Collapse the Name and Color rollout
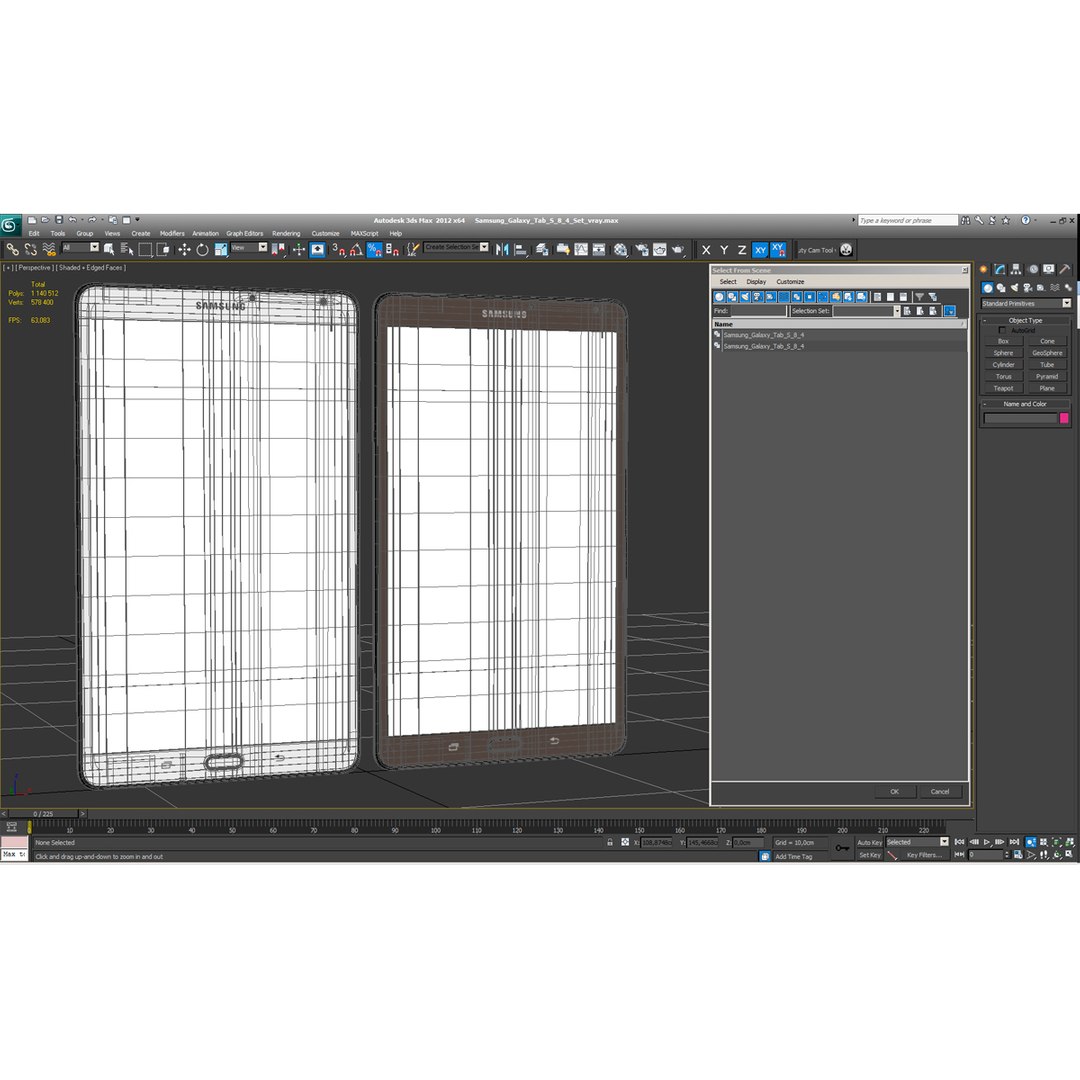Screen dimensions: 1080x1080 click(x=1025, y=404)
